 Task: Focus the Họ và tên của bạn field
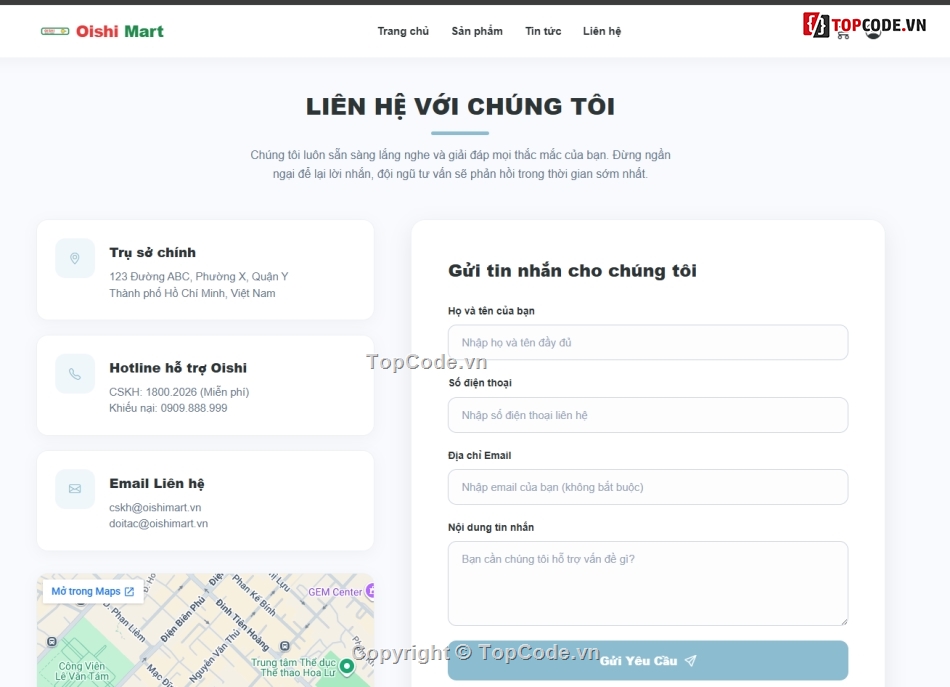pos(648,342)
